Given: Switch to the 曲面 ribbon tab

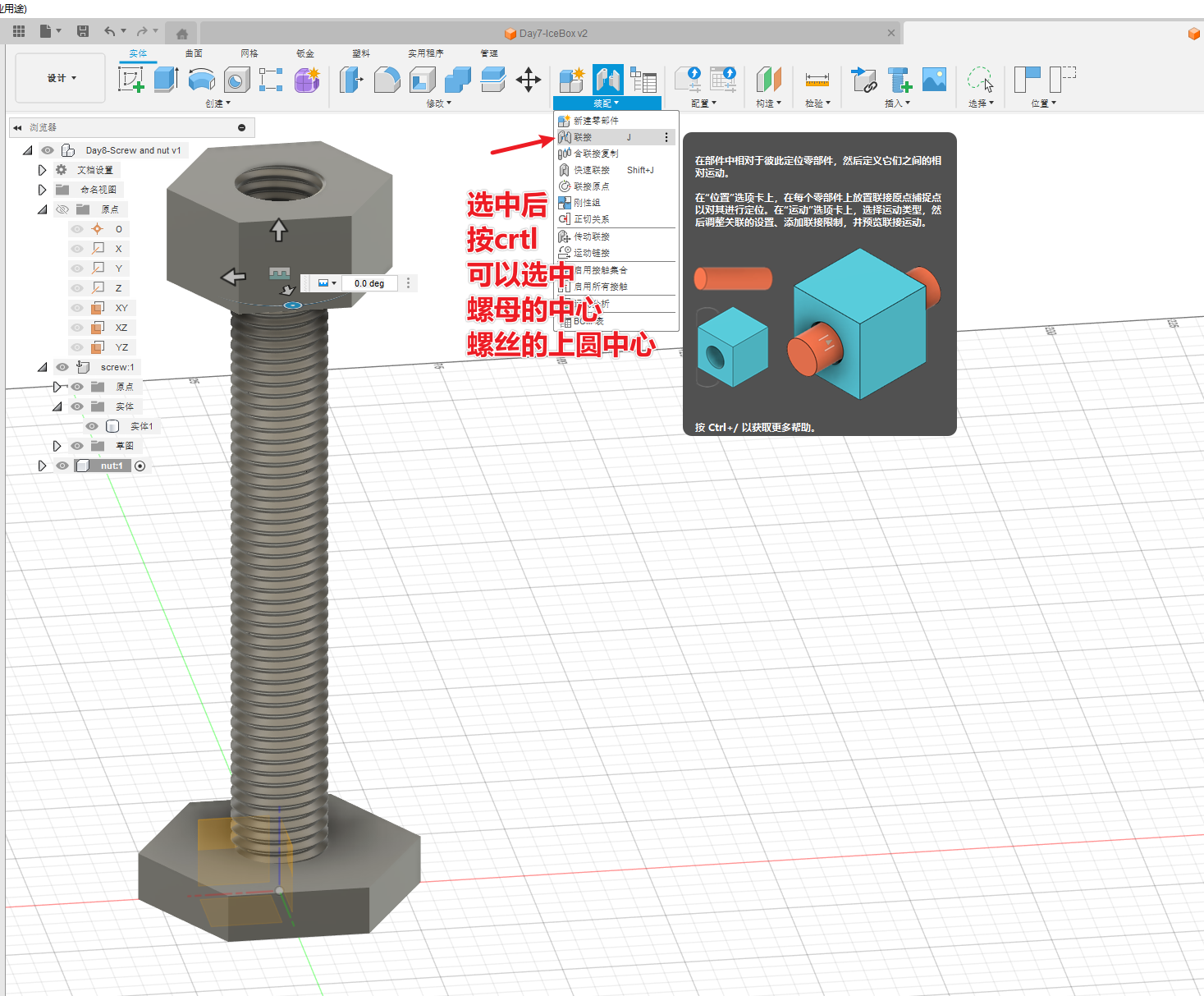Looking at the screenshot, I should (194, 53).
